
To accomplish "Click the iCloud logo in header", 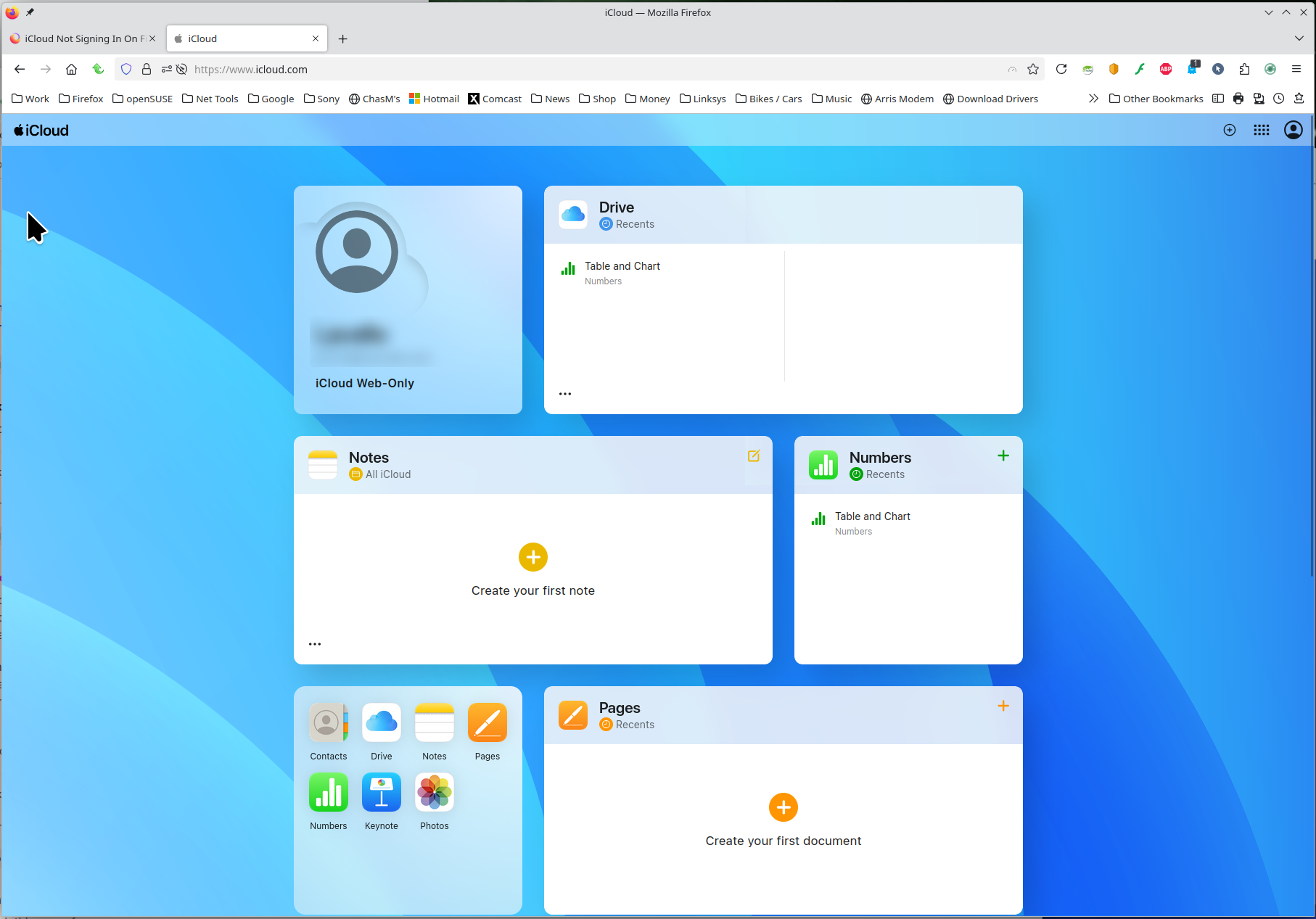I will click(41, 131).
